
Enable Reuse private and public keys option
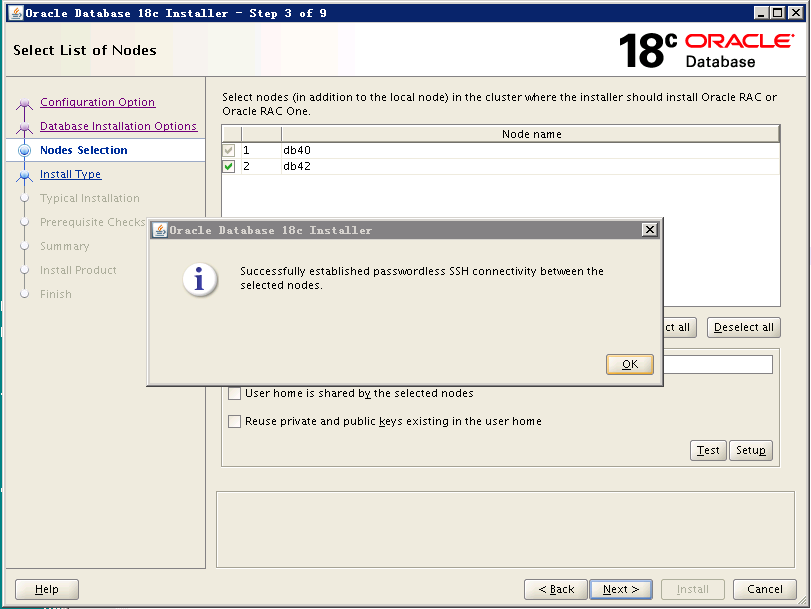(234, 421)
